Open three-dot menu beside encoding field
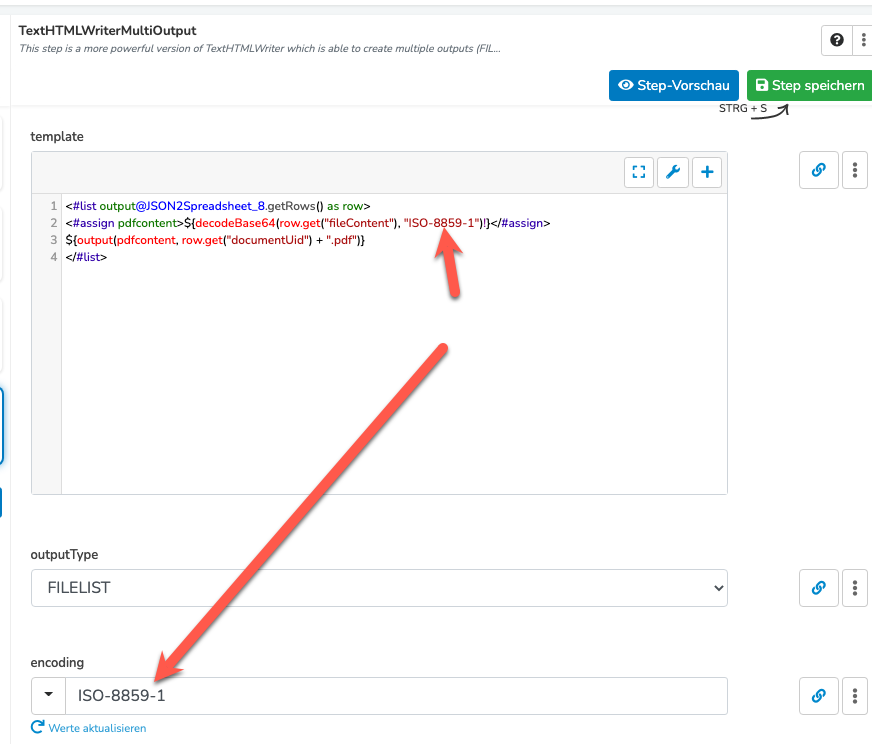 pos(855,696)
